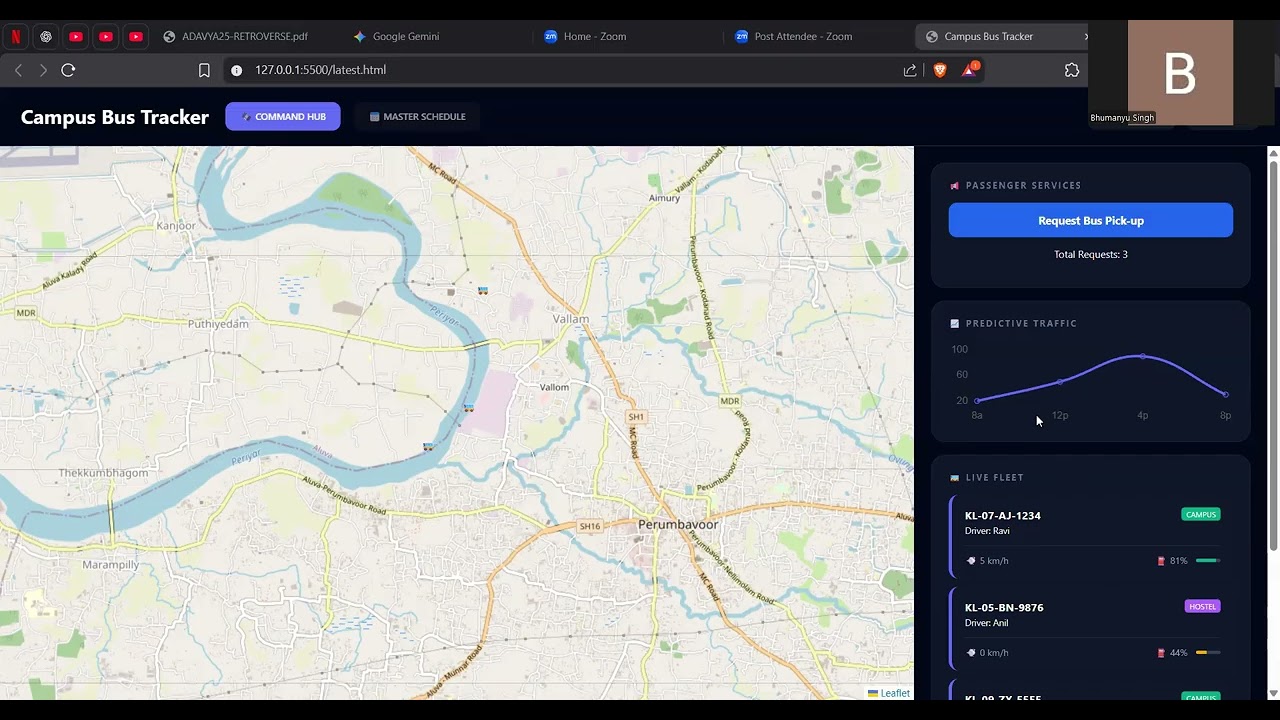Click the 44% fuel level bar

tap(1208, 653)
